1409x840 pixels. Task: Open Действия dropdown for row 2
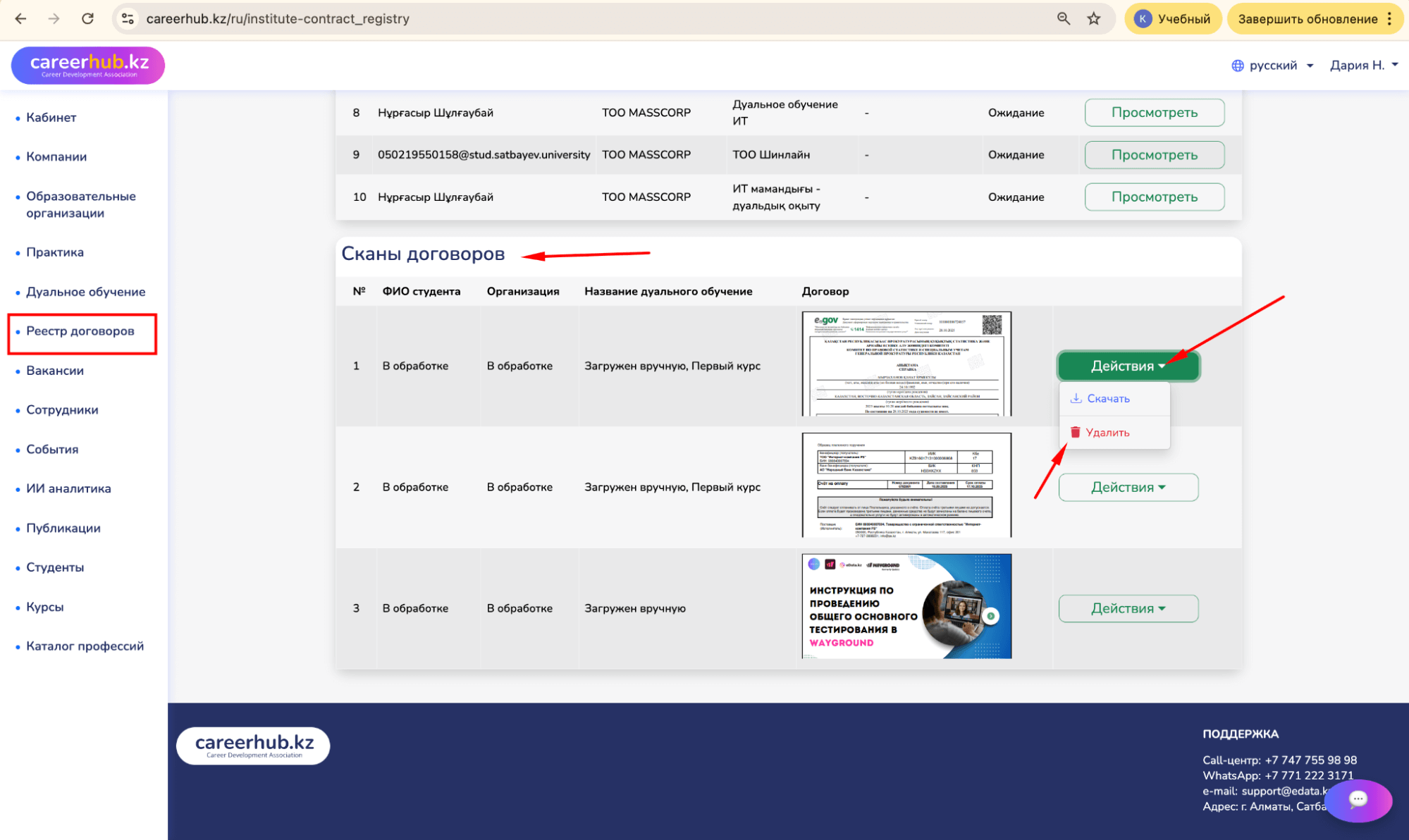coord(1128,487)
